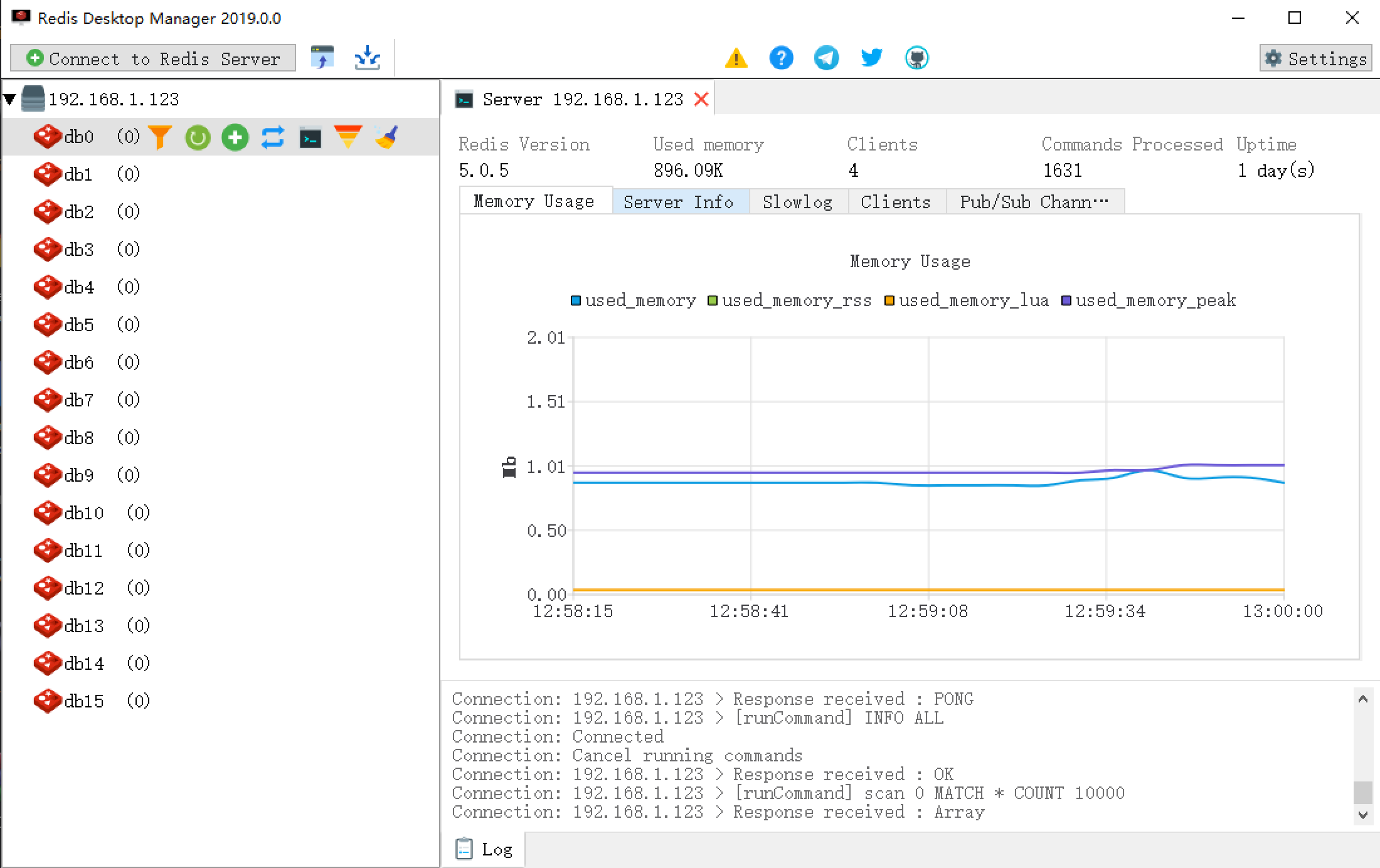Image resolution: width=1380 pixels, height=868 pixels.
Task: Flush db0 using the broom icon
Action: 387,137
